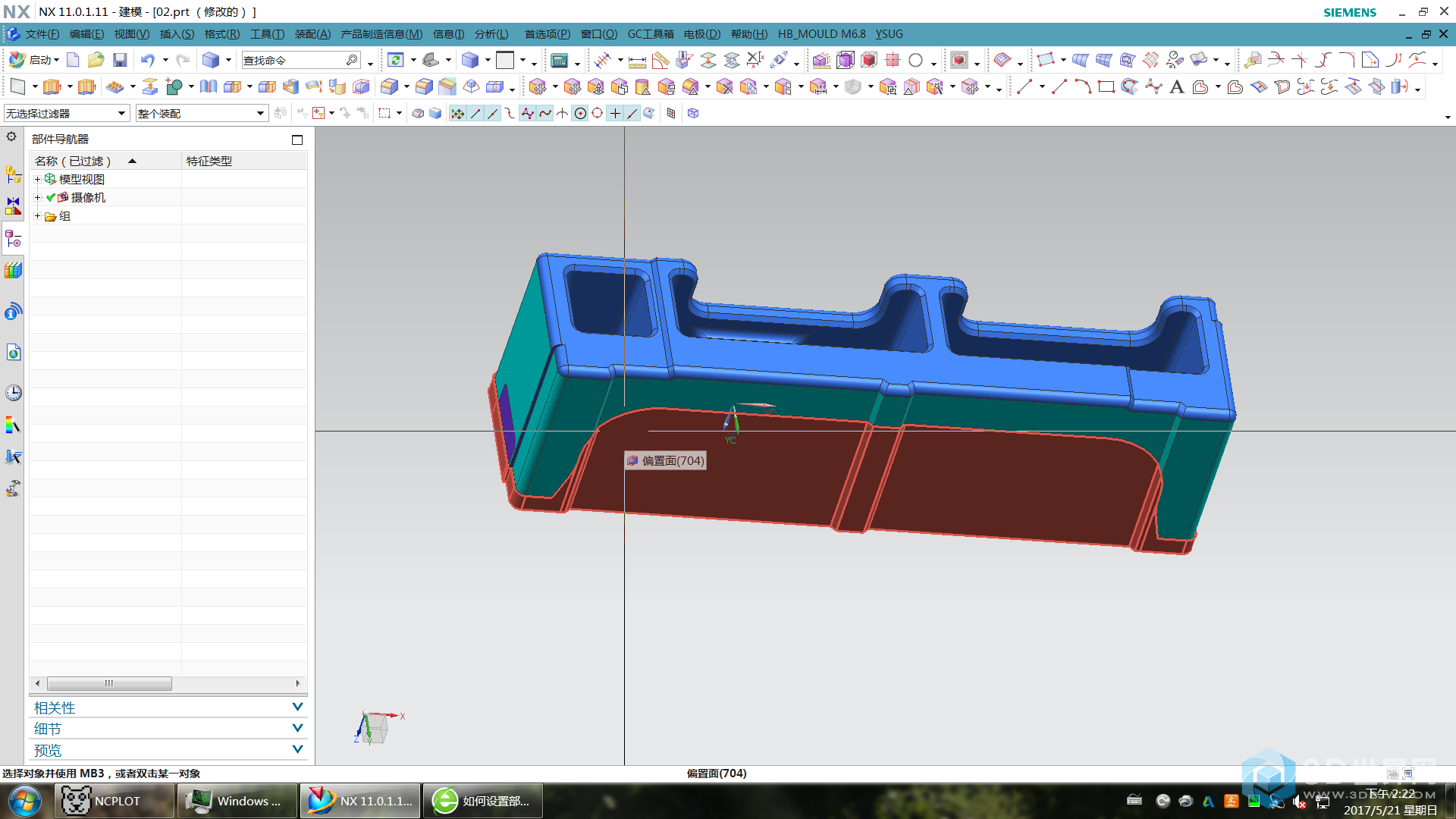The height and width of the screenshot is (819, 1456).
Task: Create a new file with the New icon
Action: (x=73, y=60)
